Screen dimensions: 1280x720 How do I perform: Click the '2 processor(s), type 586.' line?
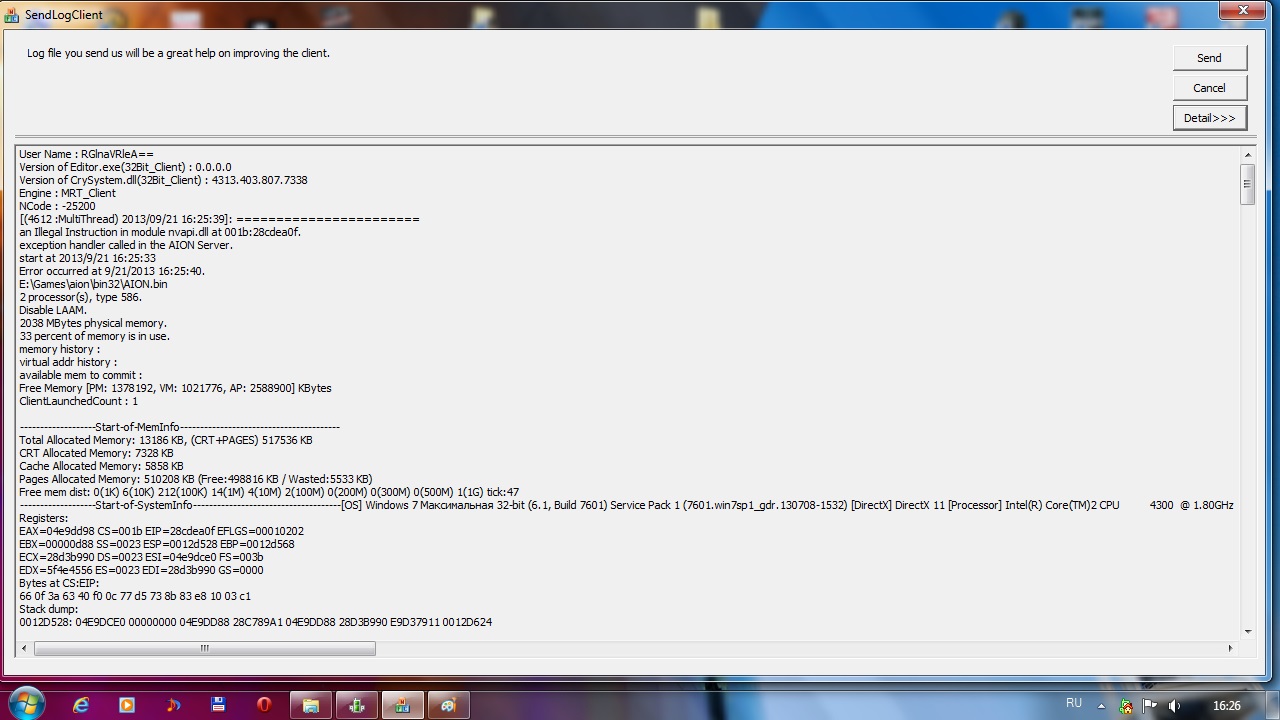tap(80, 297)
